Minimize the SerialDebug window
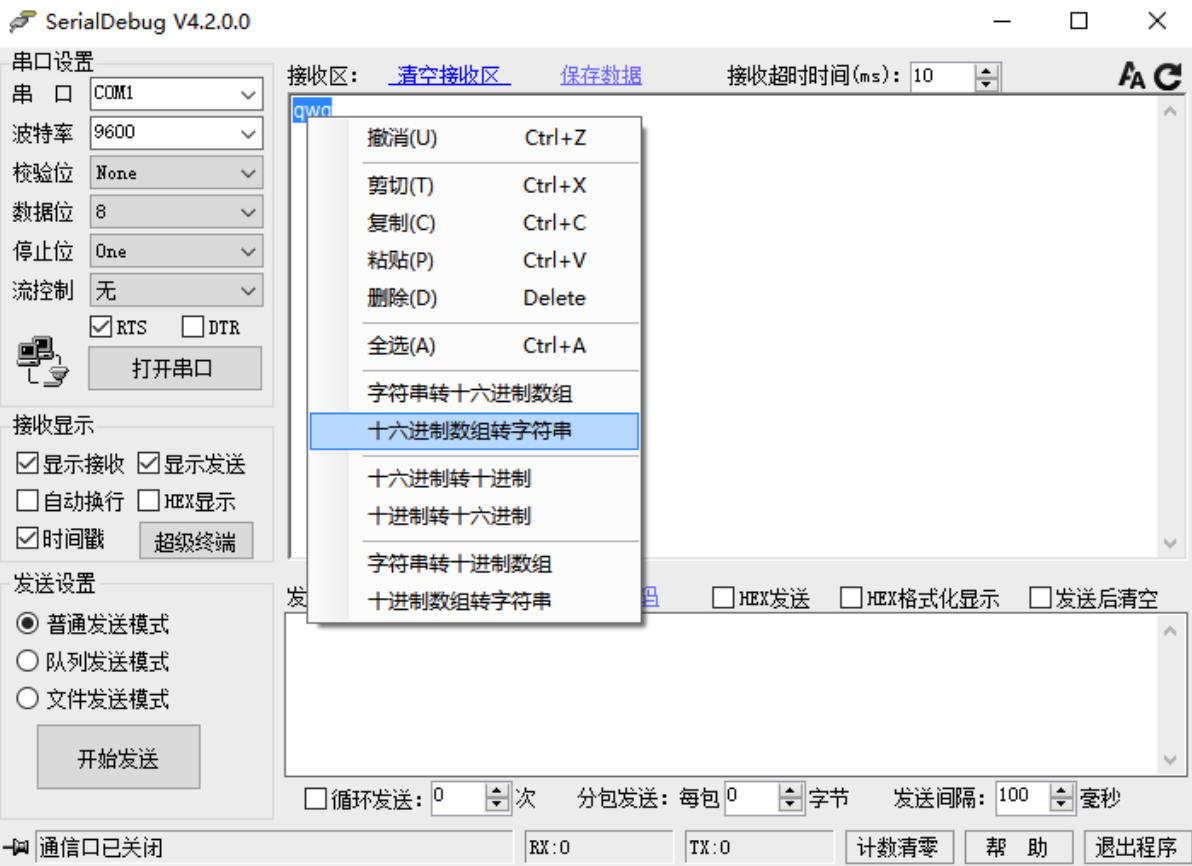This screenshot has width=1192, height=866. pyautogui.click(x=1002, y=21)
